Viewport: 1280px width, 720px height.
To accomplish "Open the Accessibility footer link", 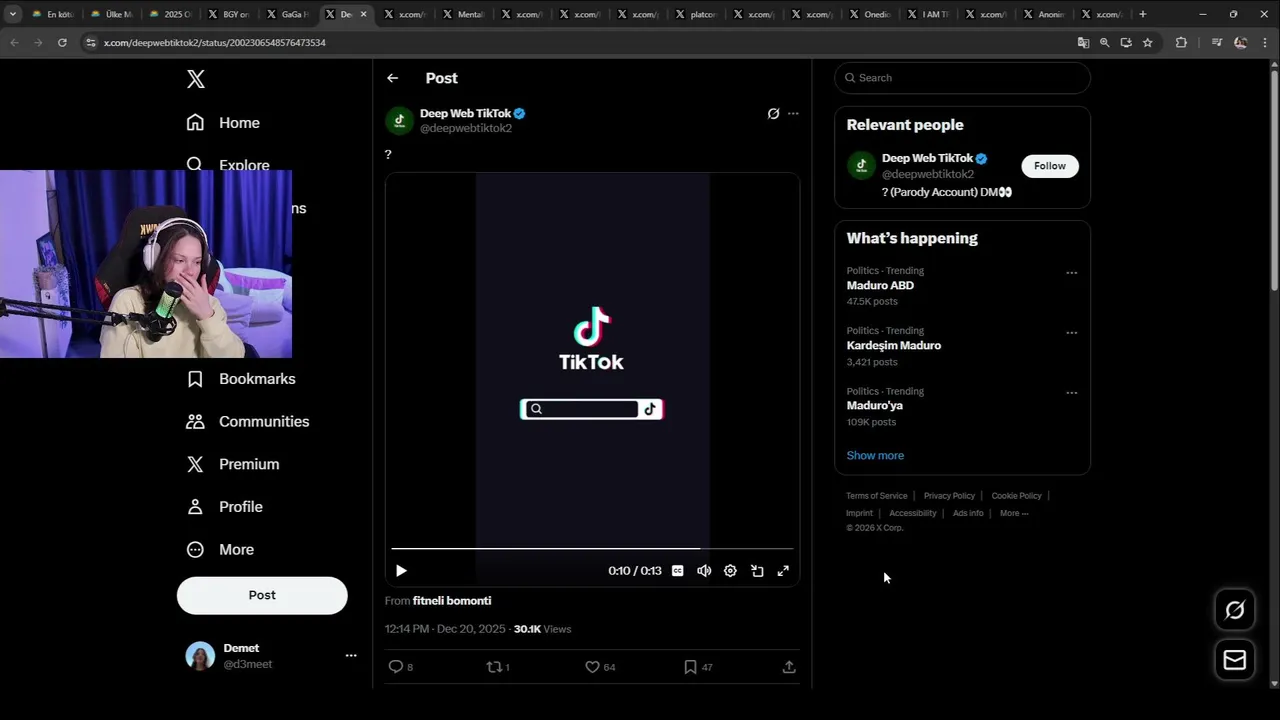I will tap(913, 513).
